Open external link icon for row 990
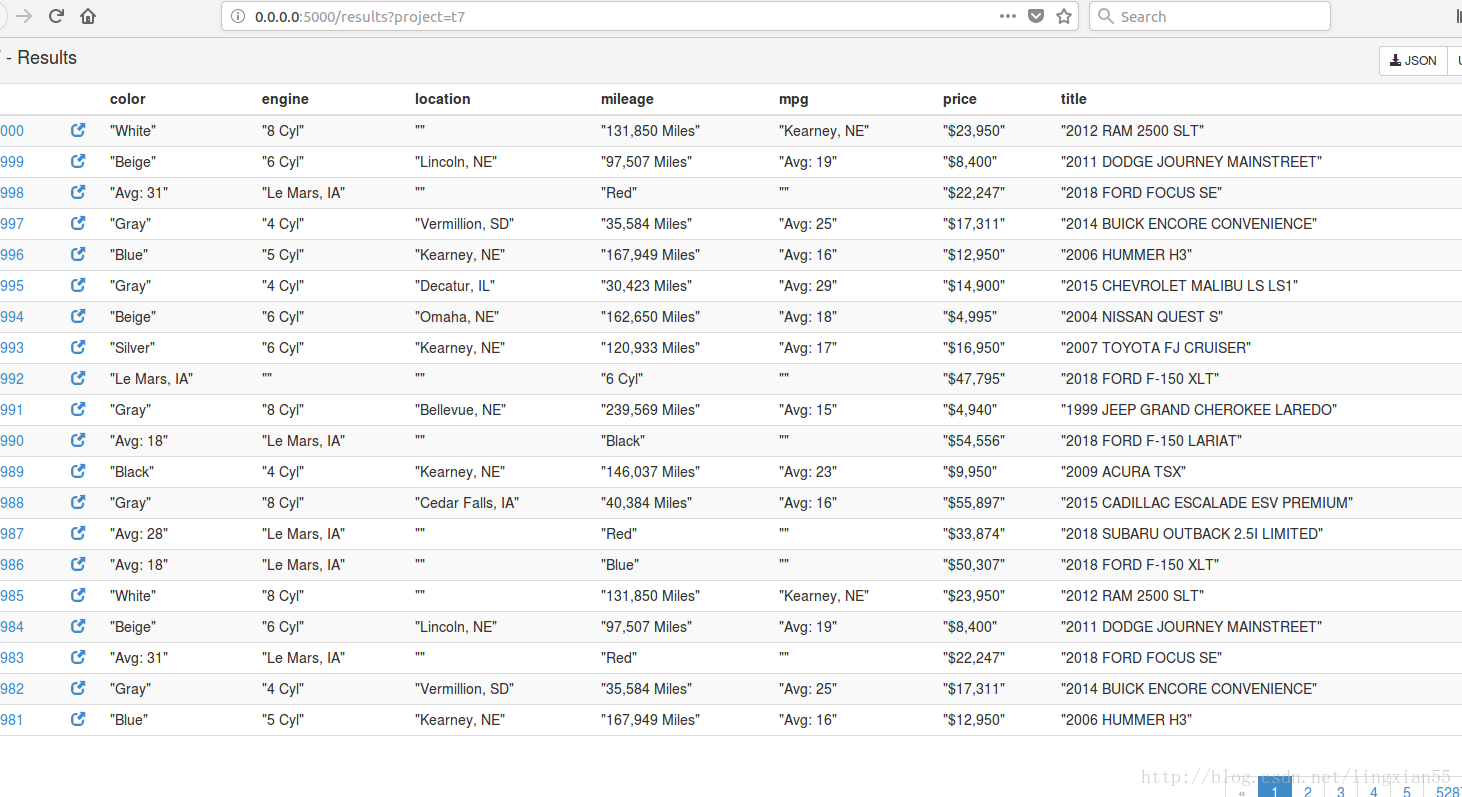1462x797 pixels. (78, 440)
